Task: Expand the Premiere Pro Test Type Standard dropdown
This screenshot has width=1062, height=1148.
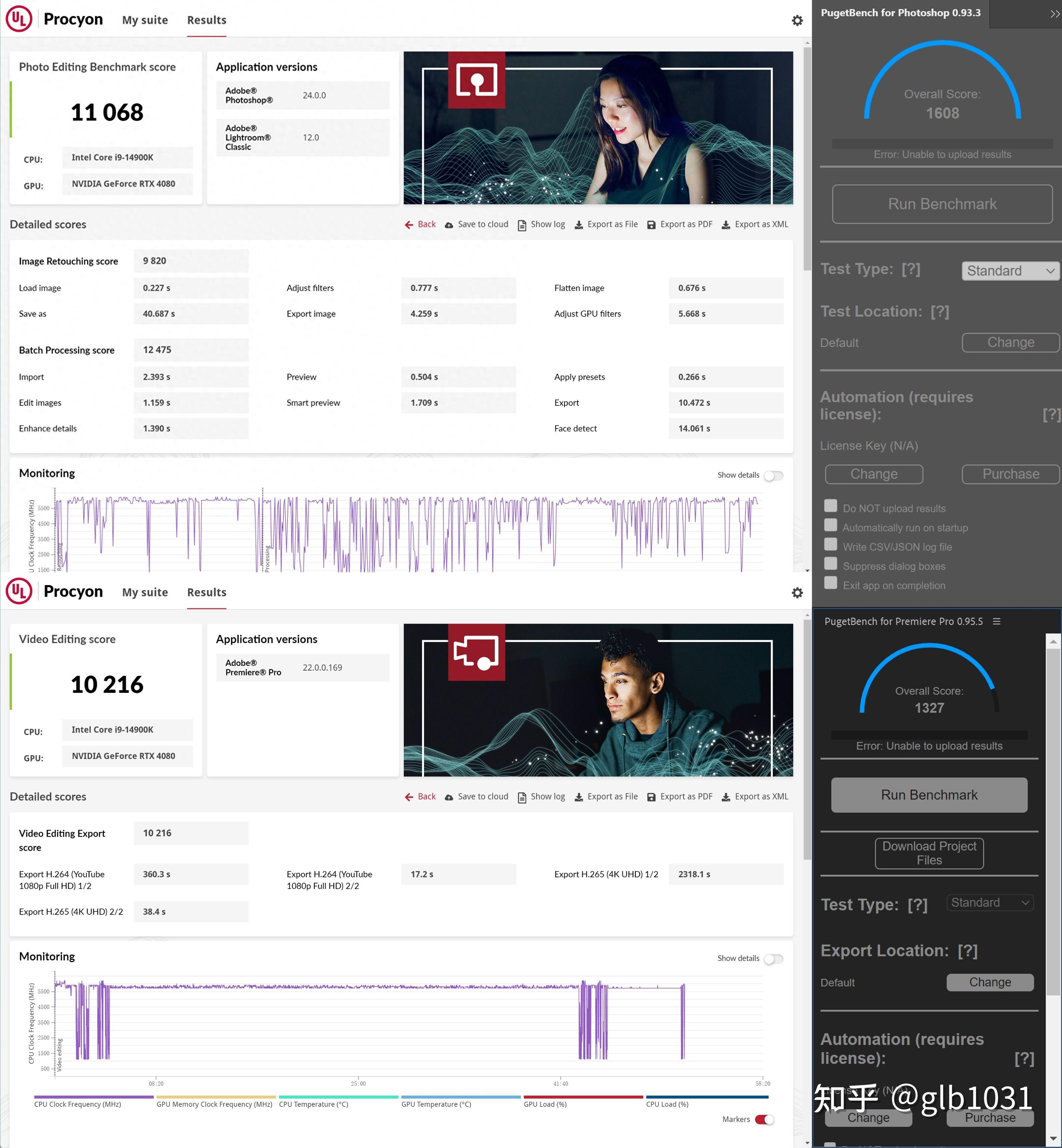Action: pyautogui.click(x=990, y=903)
